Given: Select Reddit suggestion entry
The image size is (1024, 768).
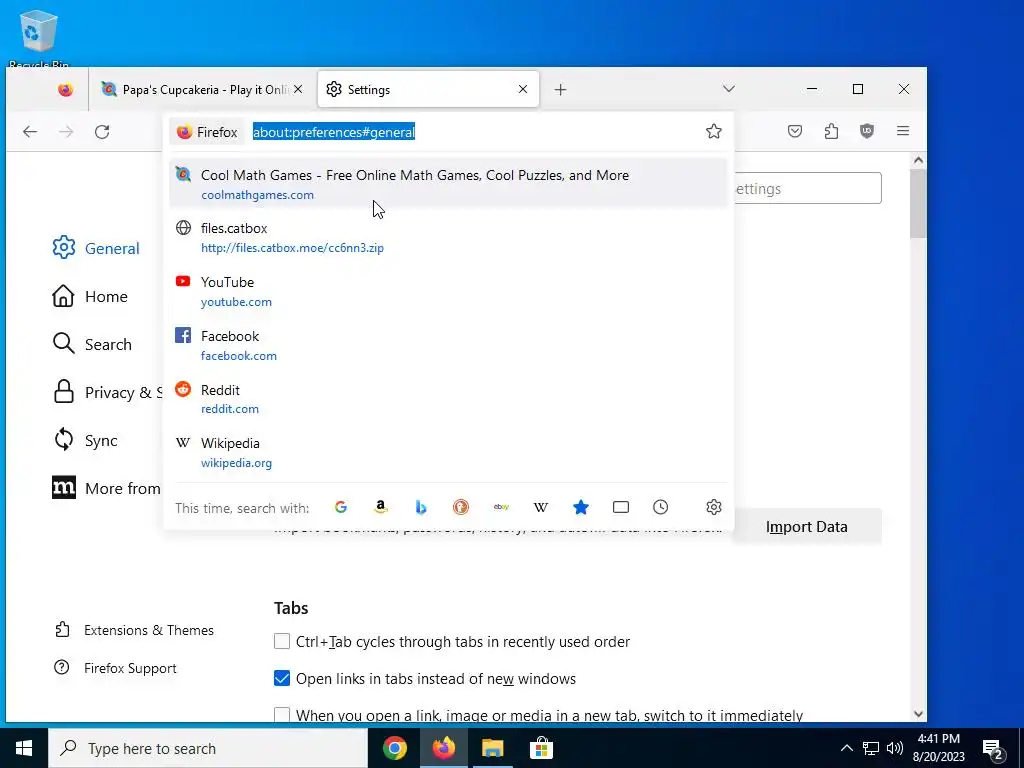Looking at the screenshot, I should tap(448, 399).
